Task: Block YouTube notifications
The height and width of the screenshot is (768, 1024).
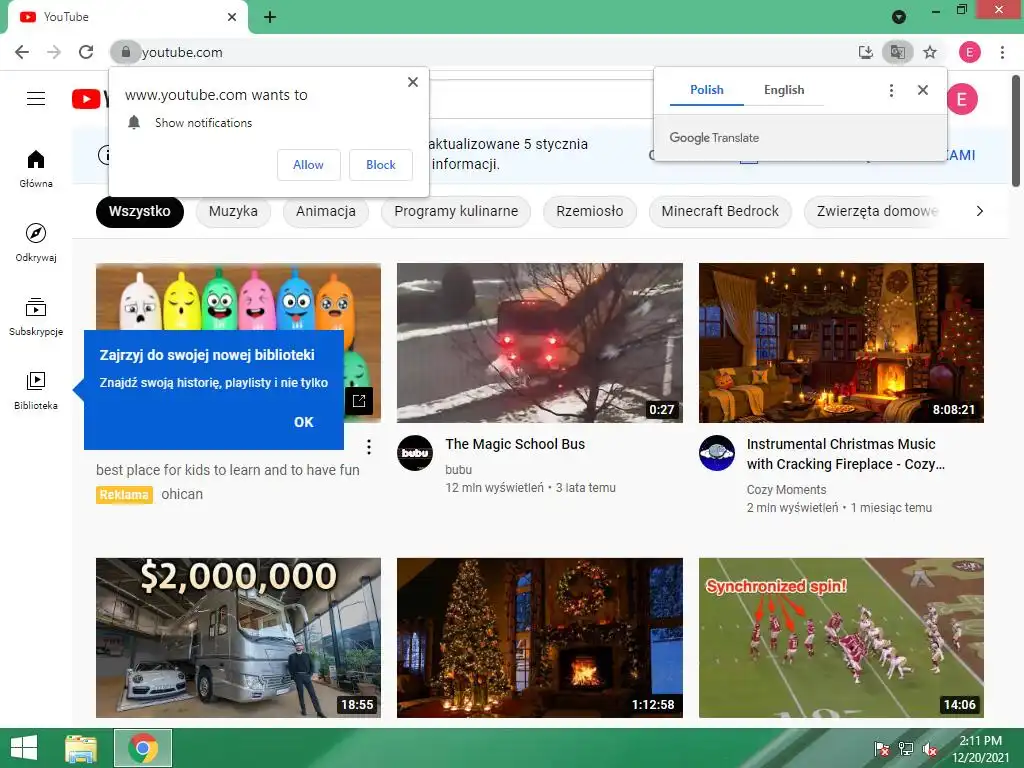Action: [x=381, y=165]
